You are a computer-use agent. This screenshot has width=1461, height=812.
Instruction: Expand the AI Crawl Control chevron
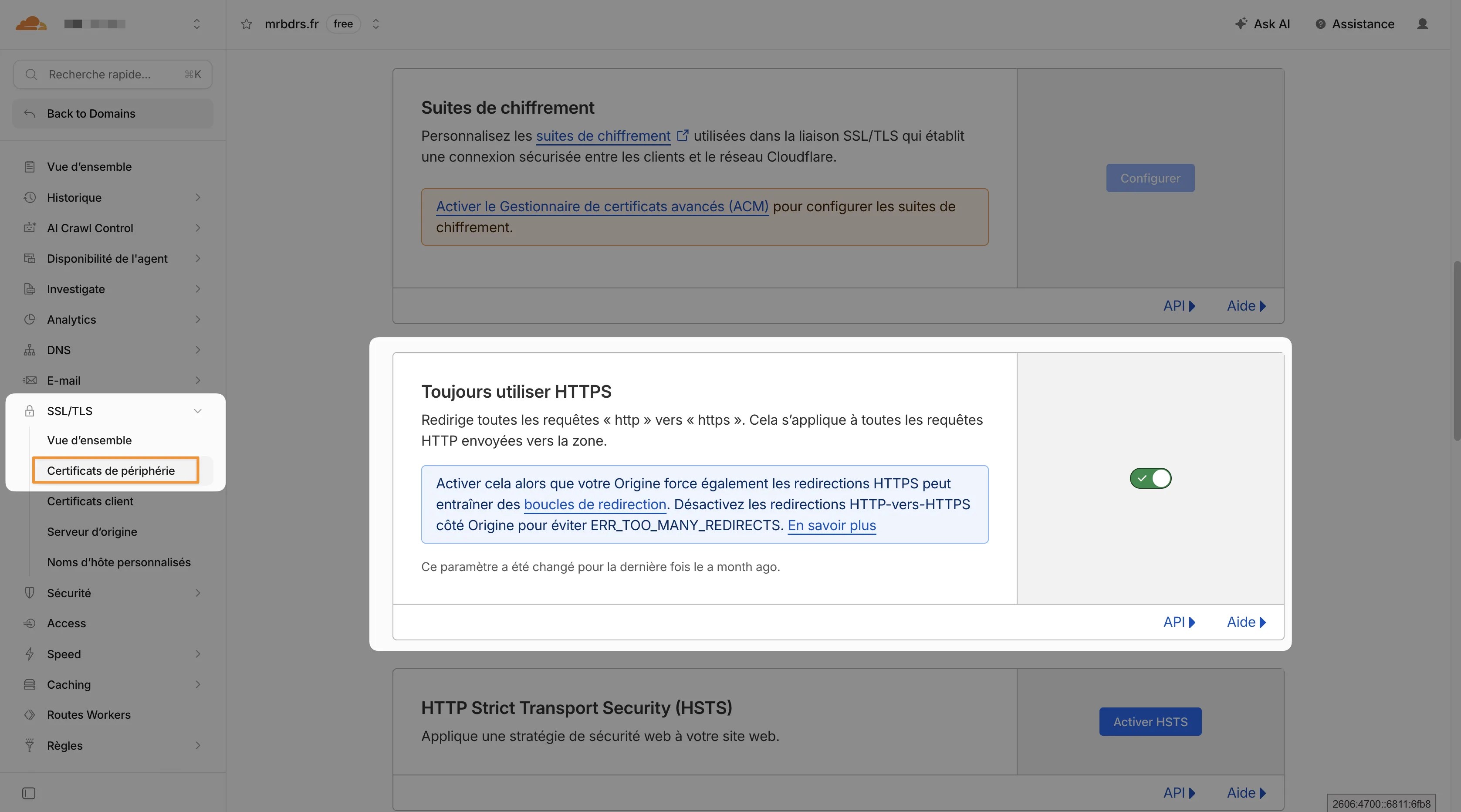(x=198, y=228)
